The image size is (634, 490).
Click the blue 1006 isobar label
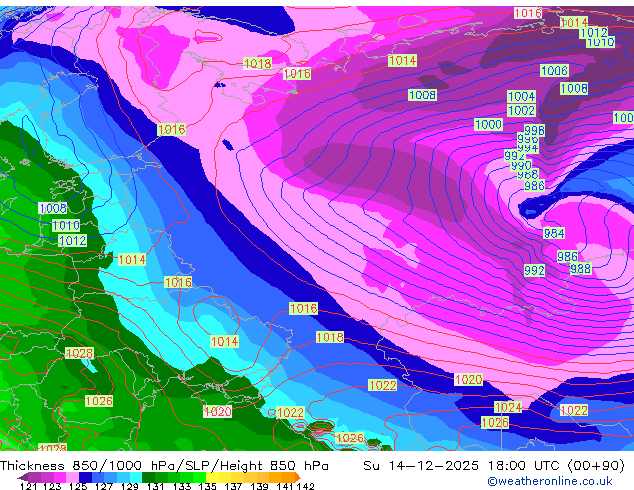555,71
